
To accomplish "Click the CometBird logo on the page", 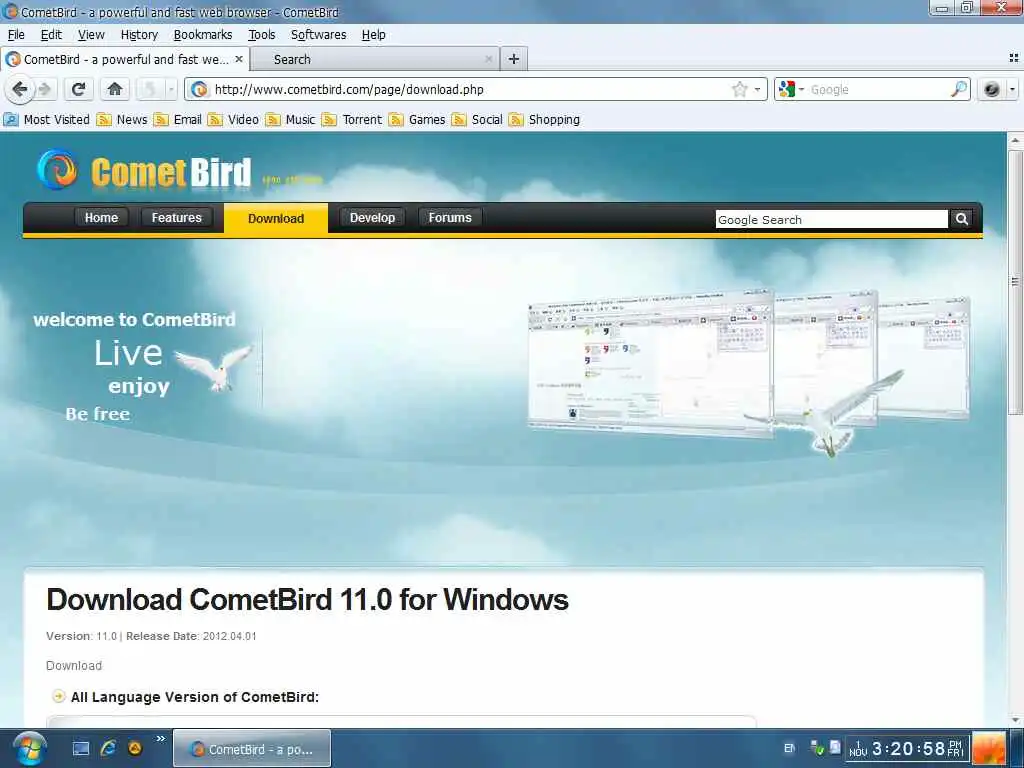I will point(144,171).
